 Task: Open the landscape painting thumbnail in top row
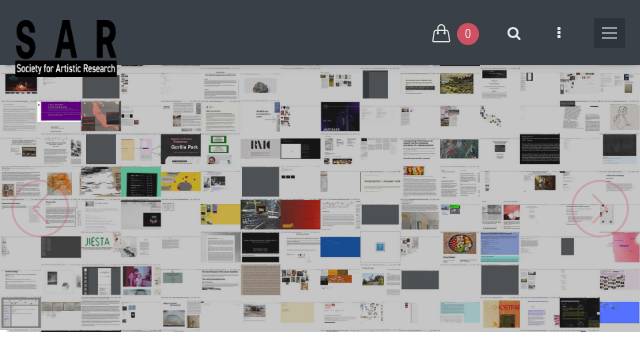(457, 84)
